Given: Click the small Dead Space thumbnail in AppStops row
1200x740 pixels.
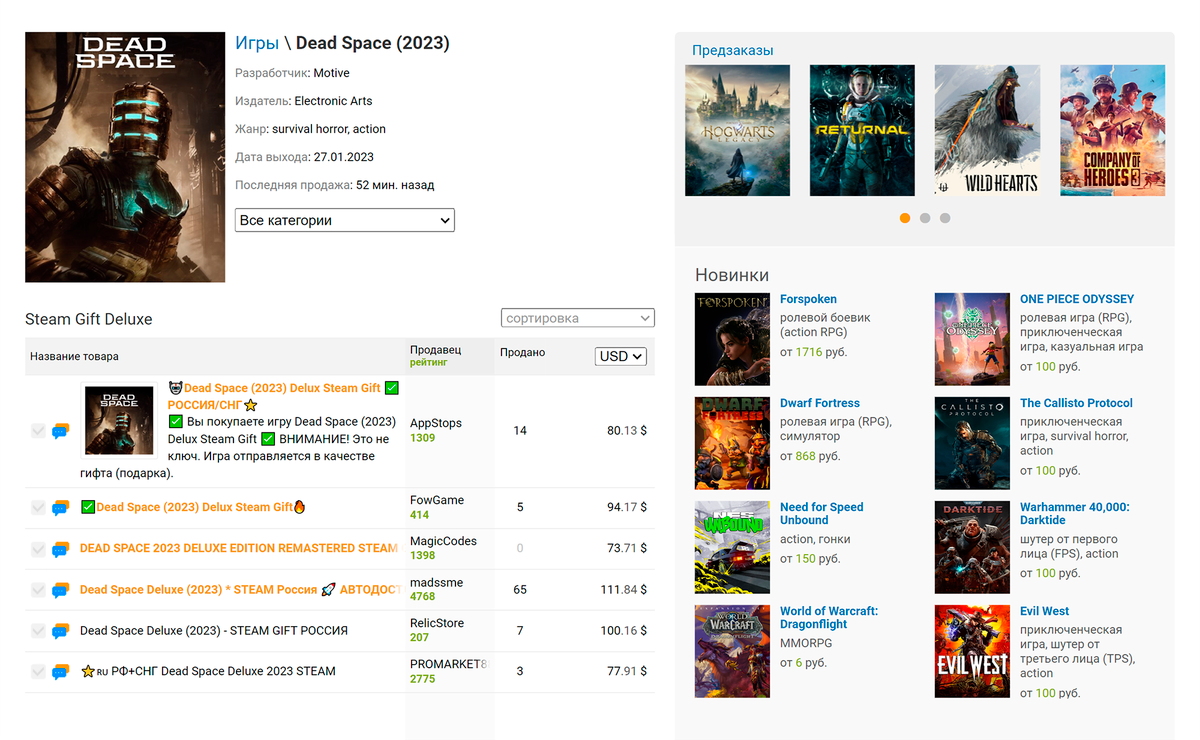Looking at the screenshot, I should [119, 419].
